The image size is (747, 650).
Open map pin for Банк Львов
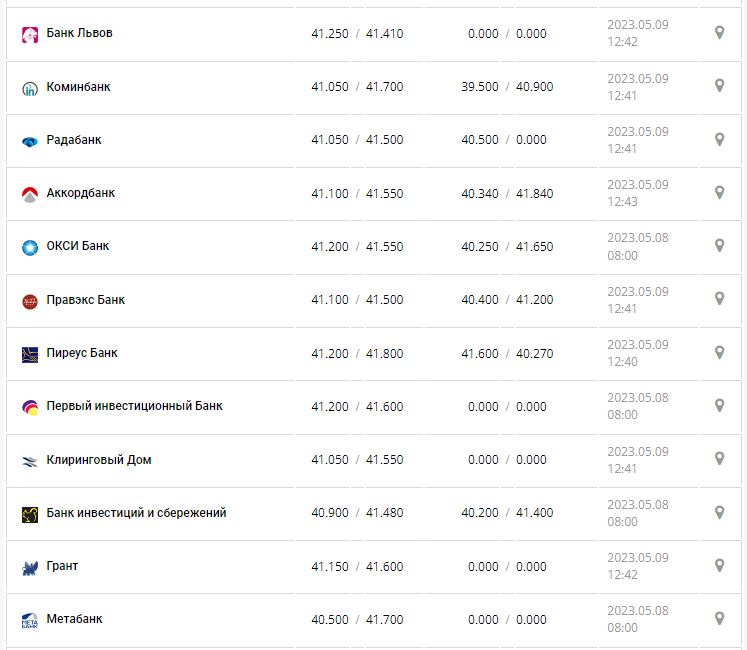[719, 33]
